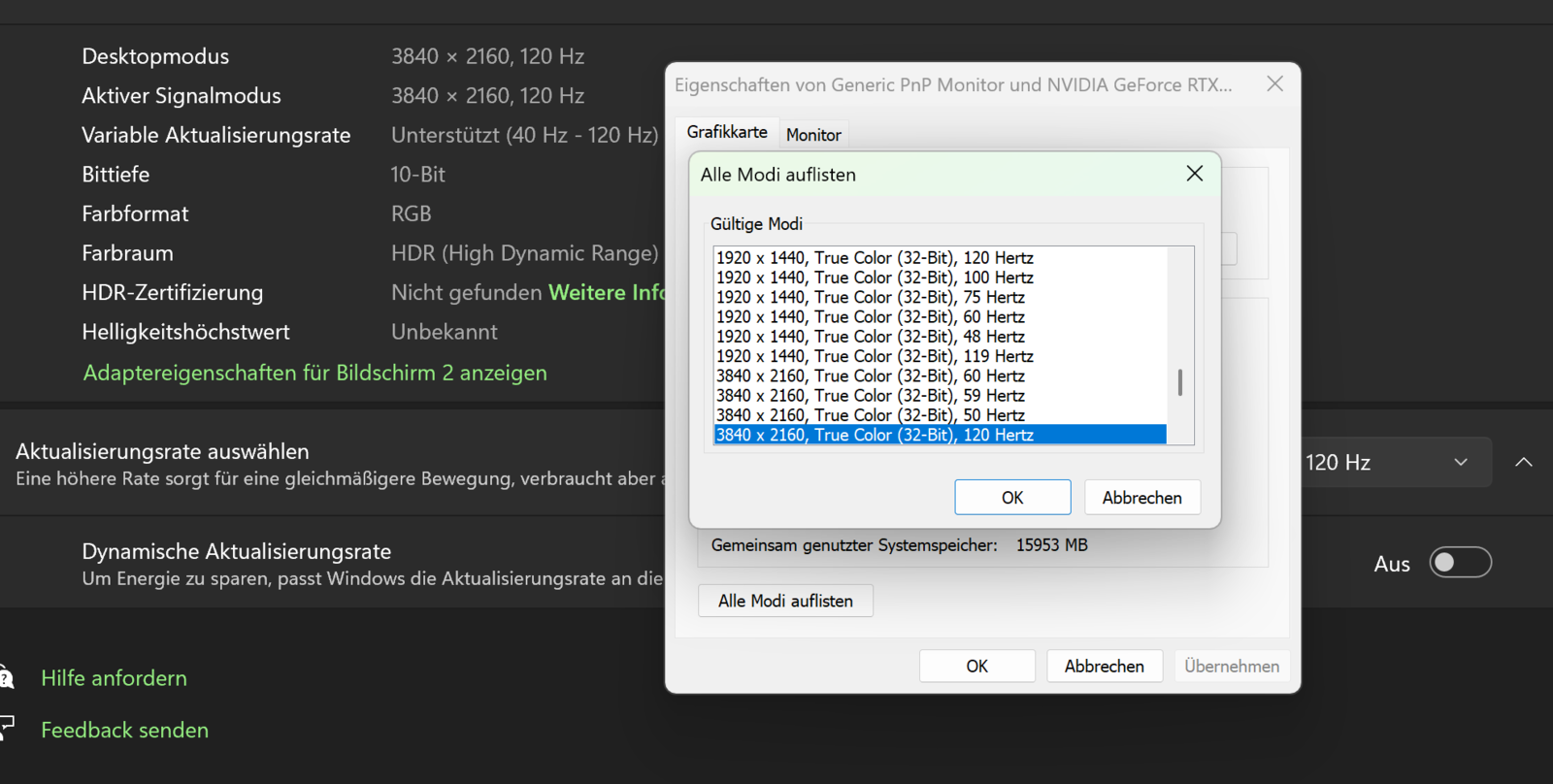
Task: Click the Alle Modi auflisten button
Action: coord(785,601)
